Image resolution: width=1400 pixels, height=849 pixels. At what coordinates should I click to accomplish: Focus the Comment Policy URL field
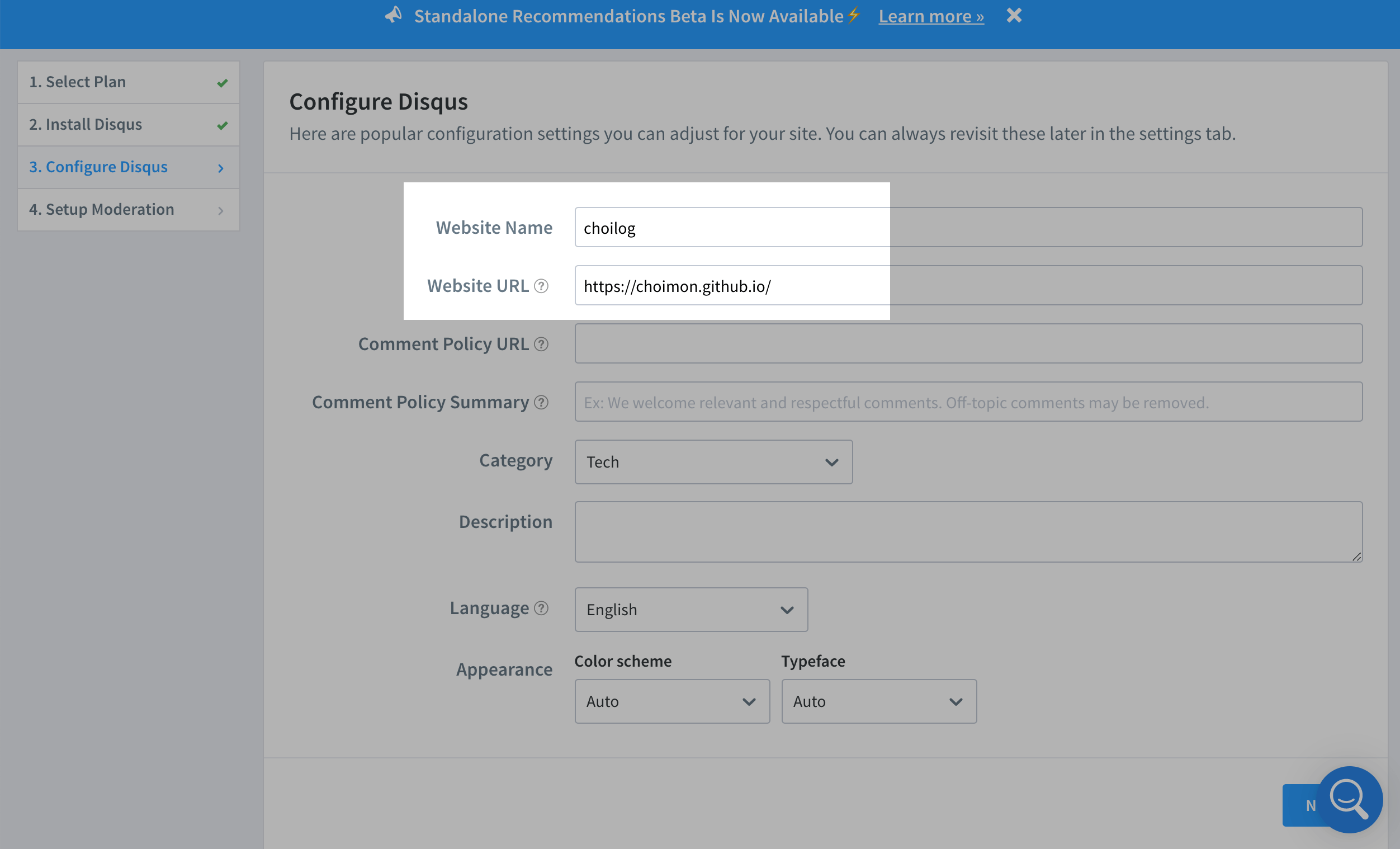click(968, 343)
